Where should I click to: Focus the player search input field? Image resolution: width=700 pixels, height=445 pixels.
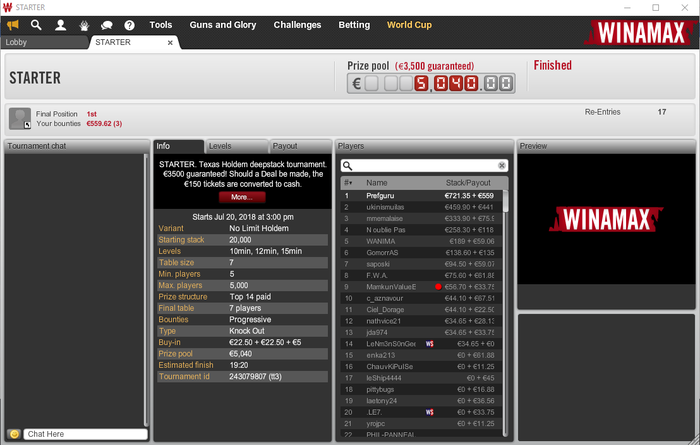pyautogui.click(x=424, y=166)
